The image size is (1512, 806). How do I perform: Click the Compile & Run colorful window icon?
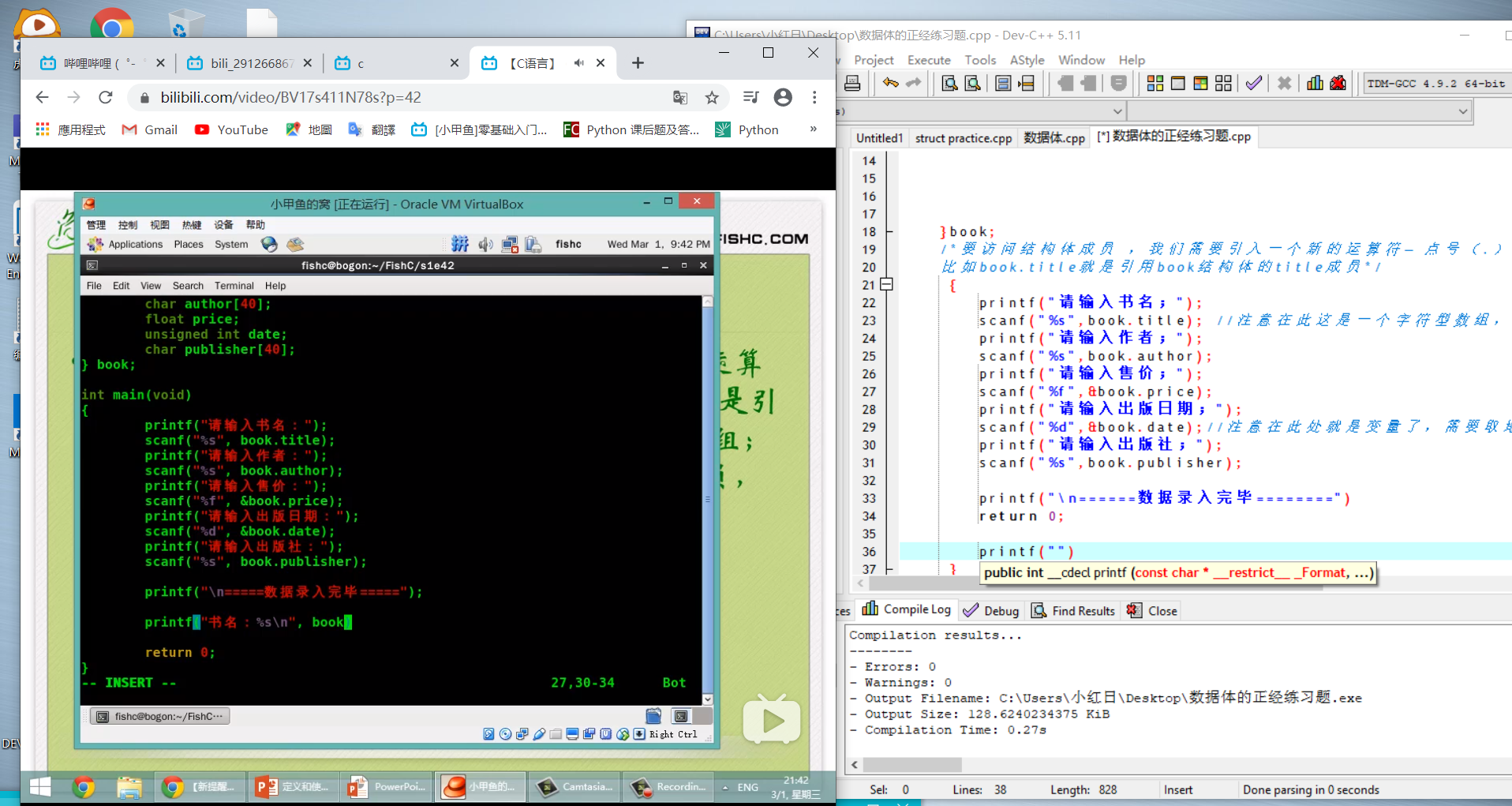coord(1200,83)
